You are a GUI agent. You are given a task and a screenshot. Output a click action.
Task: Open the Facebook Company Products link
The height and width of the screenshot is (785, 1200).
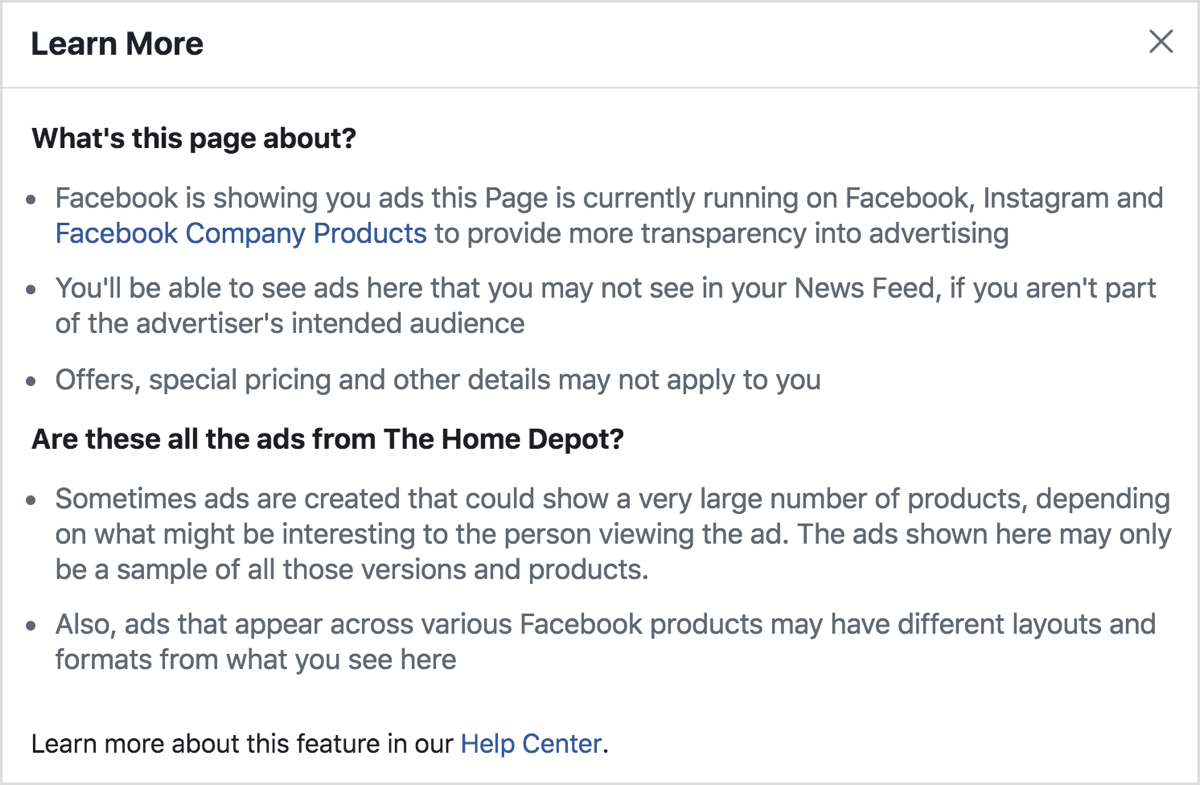coord(241,234)
